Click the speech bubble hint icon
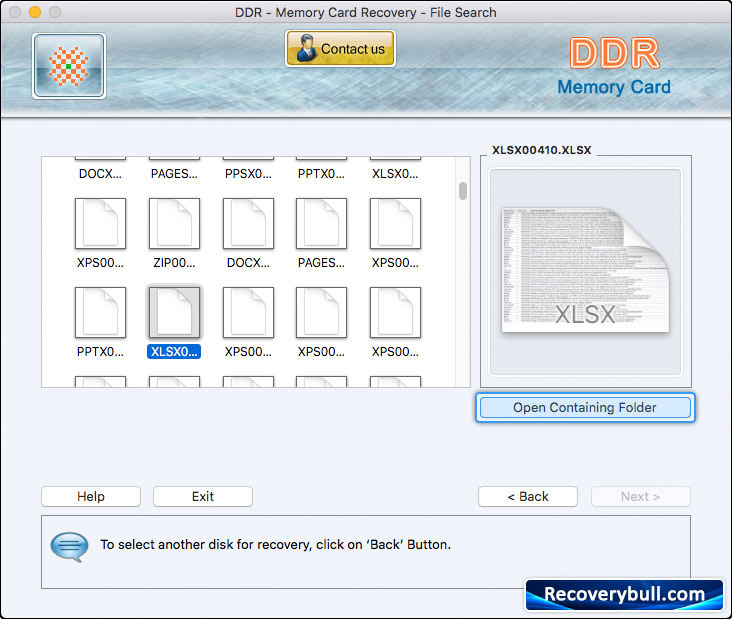 point(69,547)
